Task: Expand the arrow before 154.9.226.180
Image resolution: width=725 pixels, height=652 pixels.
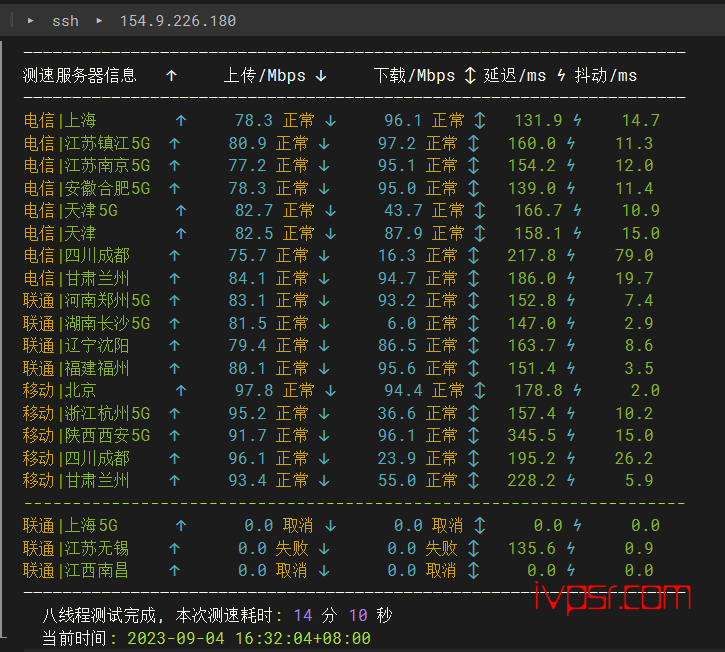Action: pos(99,21)
